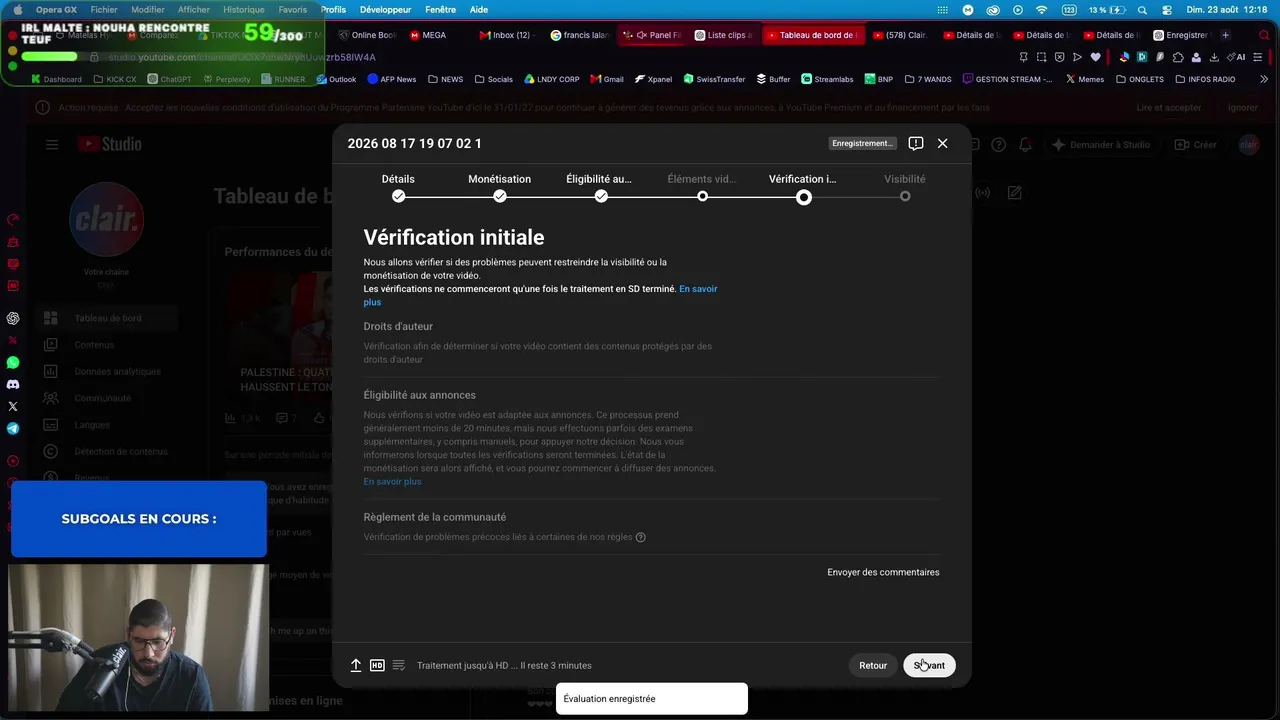The height and width of the screenshot is (720, 1280).
Task: Open En savoir plus under Éligibilité aux annonces
Action: tap(392, 481)
